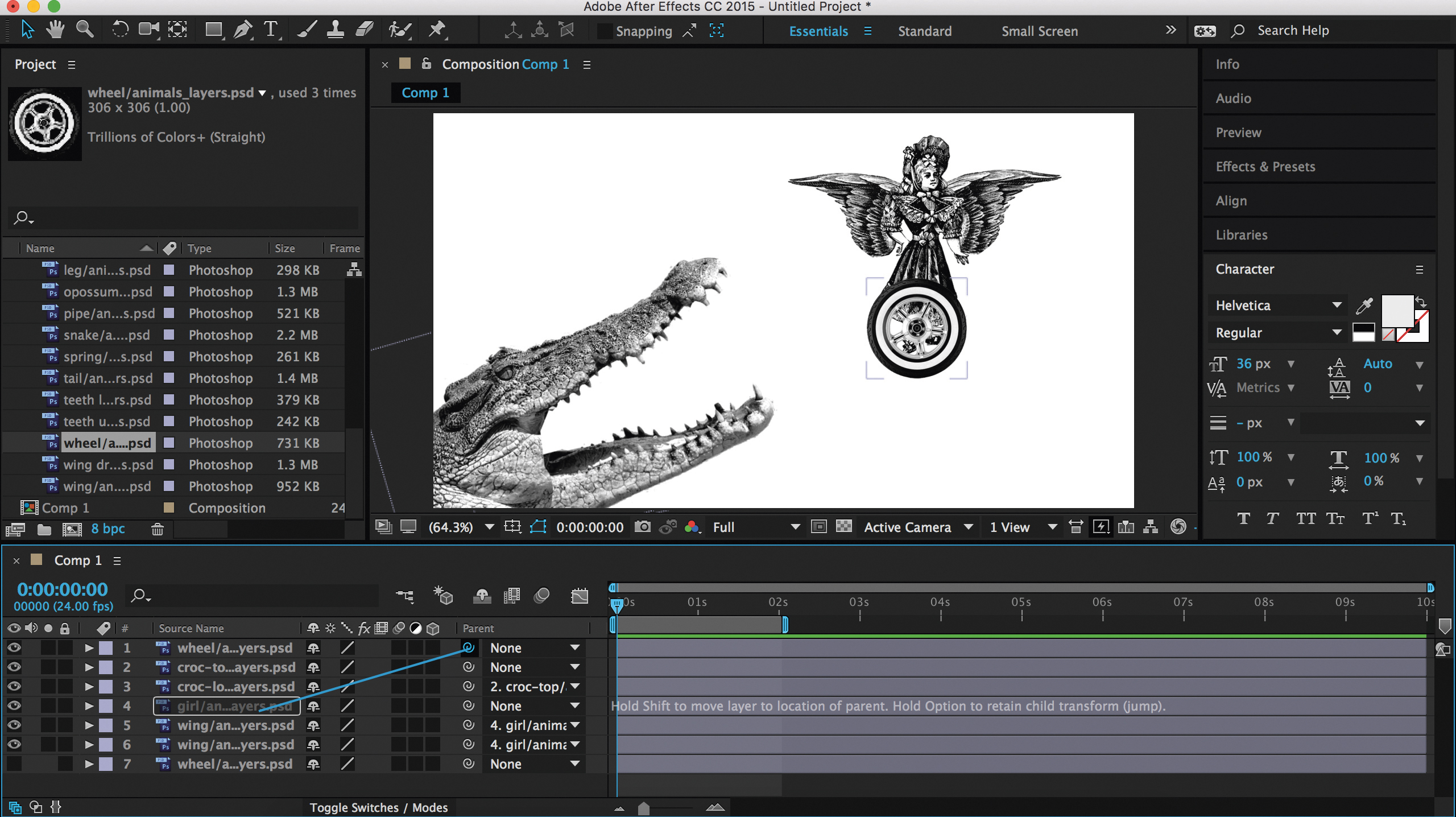Expand layer 4 girl properties triangle
Image resolution: width=1456 pixels, height=817 pixels.
tap(89, 705)
